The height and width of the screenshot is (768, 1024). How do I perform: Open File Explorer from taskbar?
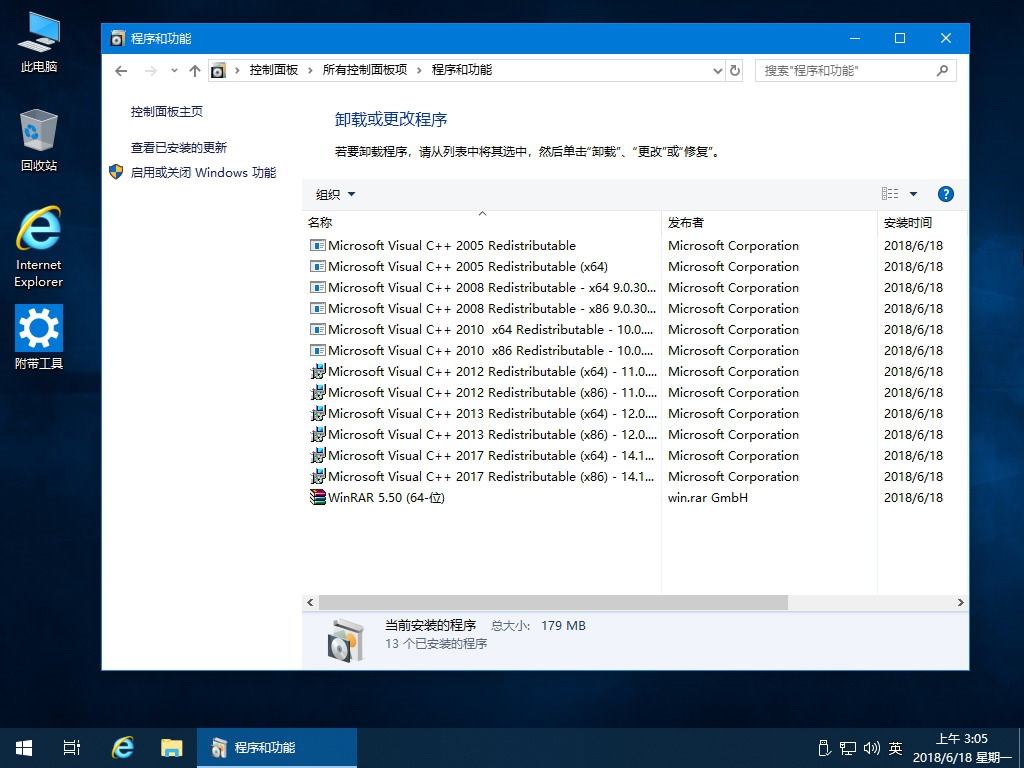coord(172,748)
